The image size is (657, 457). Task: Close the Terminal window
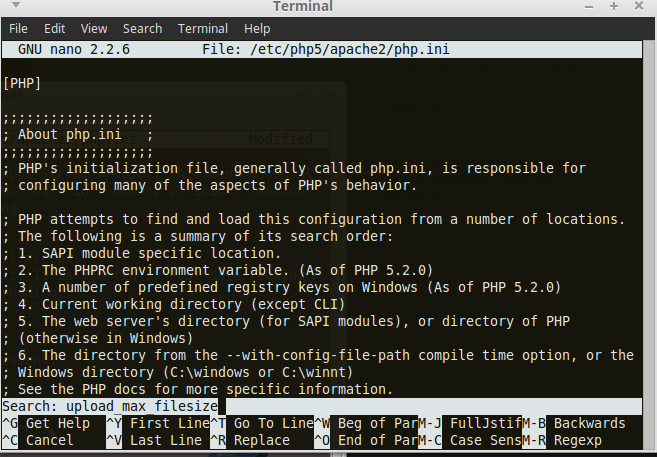pyautogui.click(x=639, y=6)
